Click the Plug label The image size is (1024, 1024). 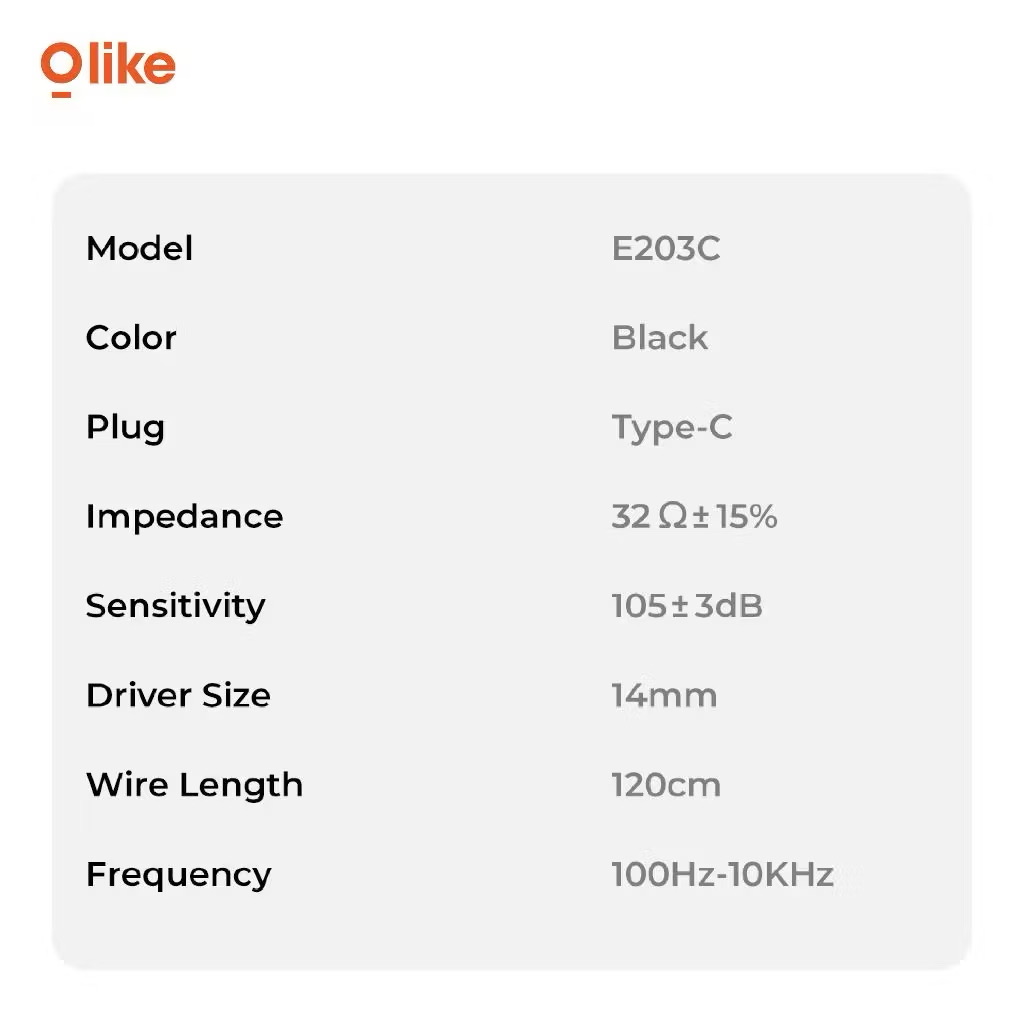(x=125, y=428)
